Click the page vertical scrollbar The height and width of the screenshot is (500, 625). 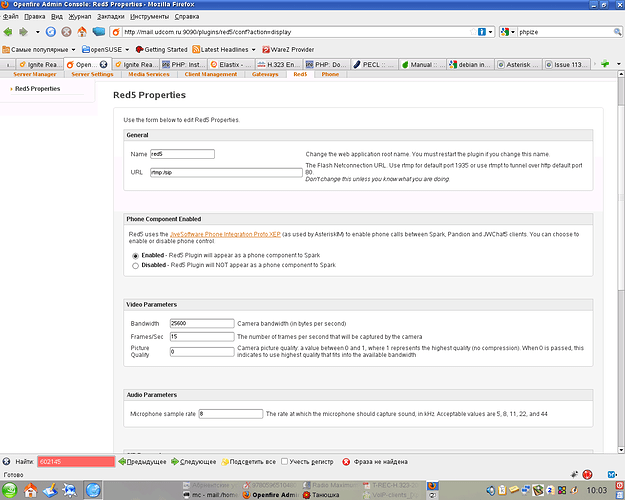click(621, 262)
